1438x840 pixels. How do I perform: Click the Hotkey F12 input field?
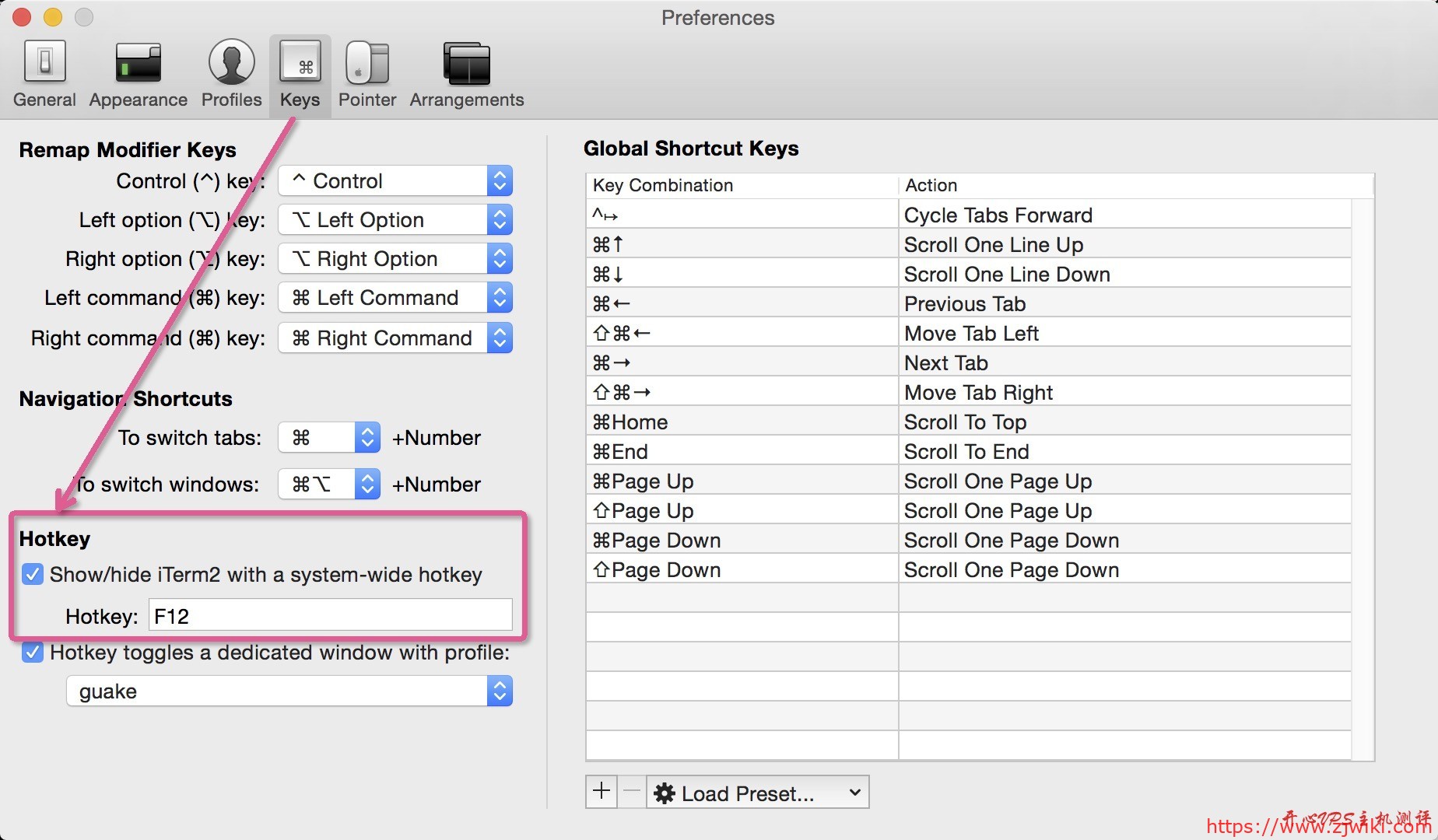pyautogui.click(x=330, y=616)
